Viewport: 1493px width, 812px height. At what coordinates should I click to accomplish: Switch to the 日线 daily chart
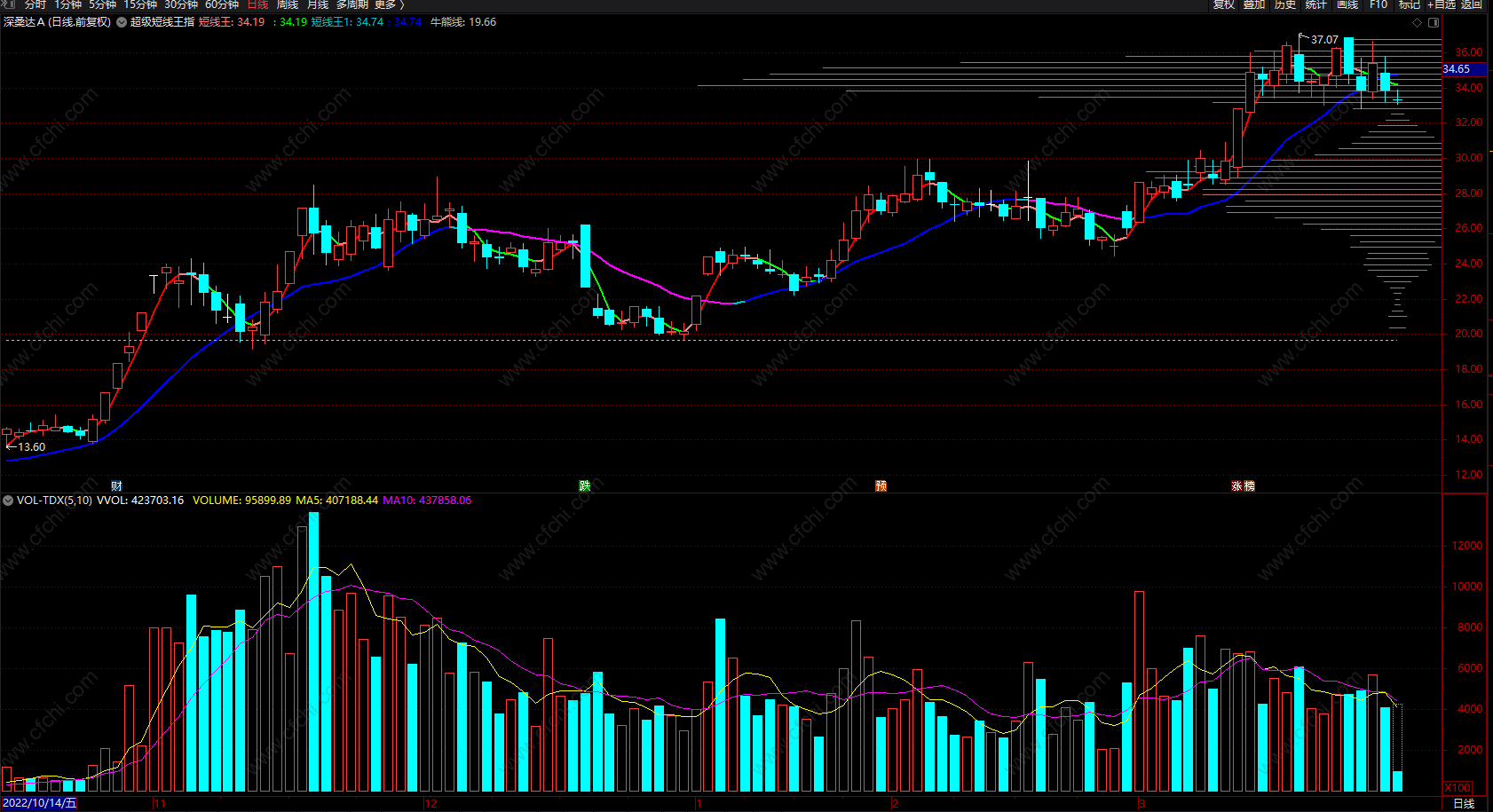tap(257, 4)
